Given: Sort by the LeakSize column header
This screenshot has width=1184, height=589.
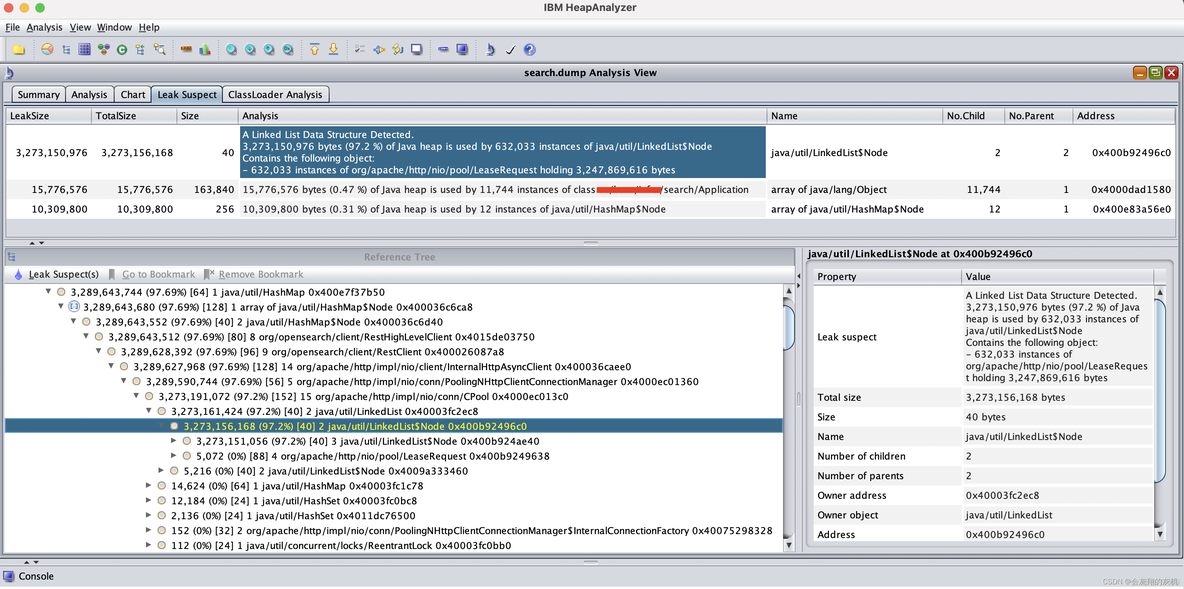Looking at the screenshot, I should click(x=48, y=116).
